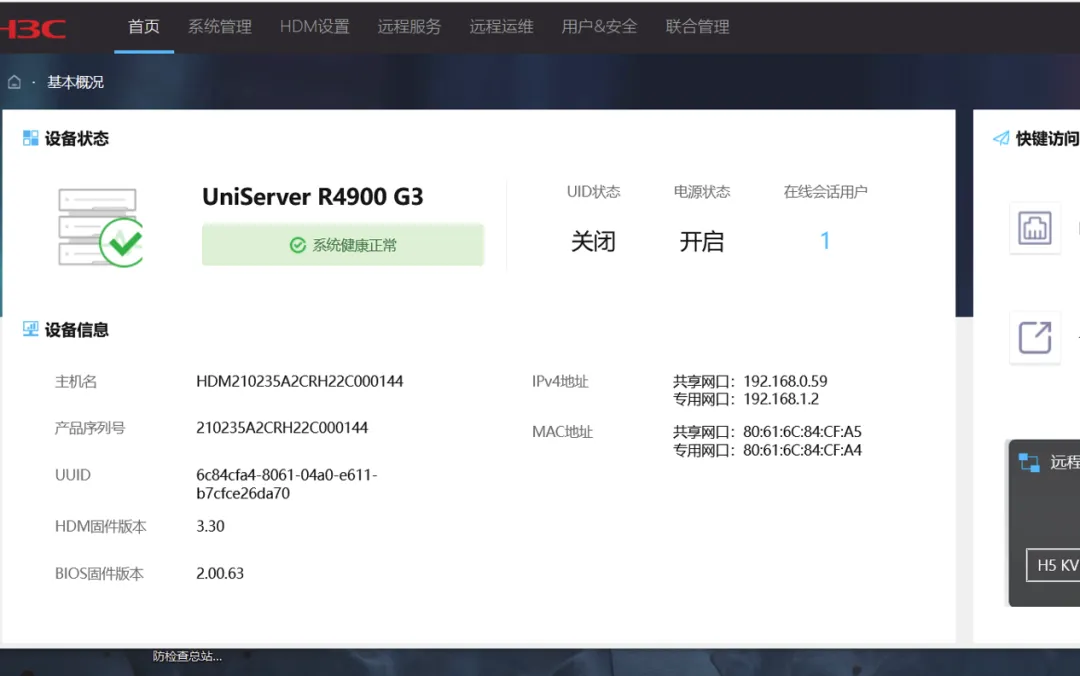Select HDM firmware version 3.30

tap(210, 526)
